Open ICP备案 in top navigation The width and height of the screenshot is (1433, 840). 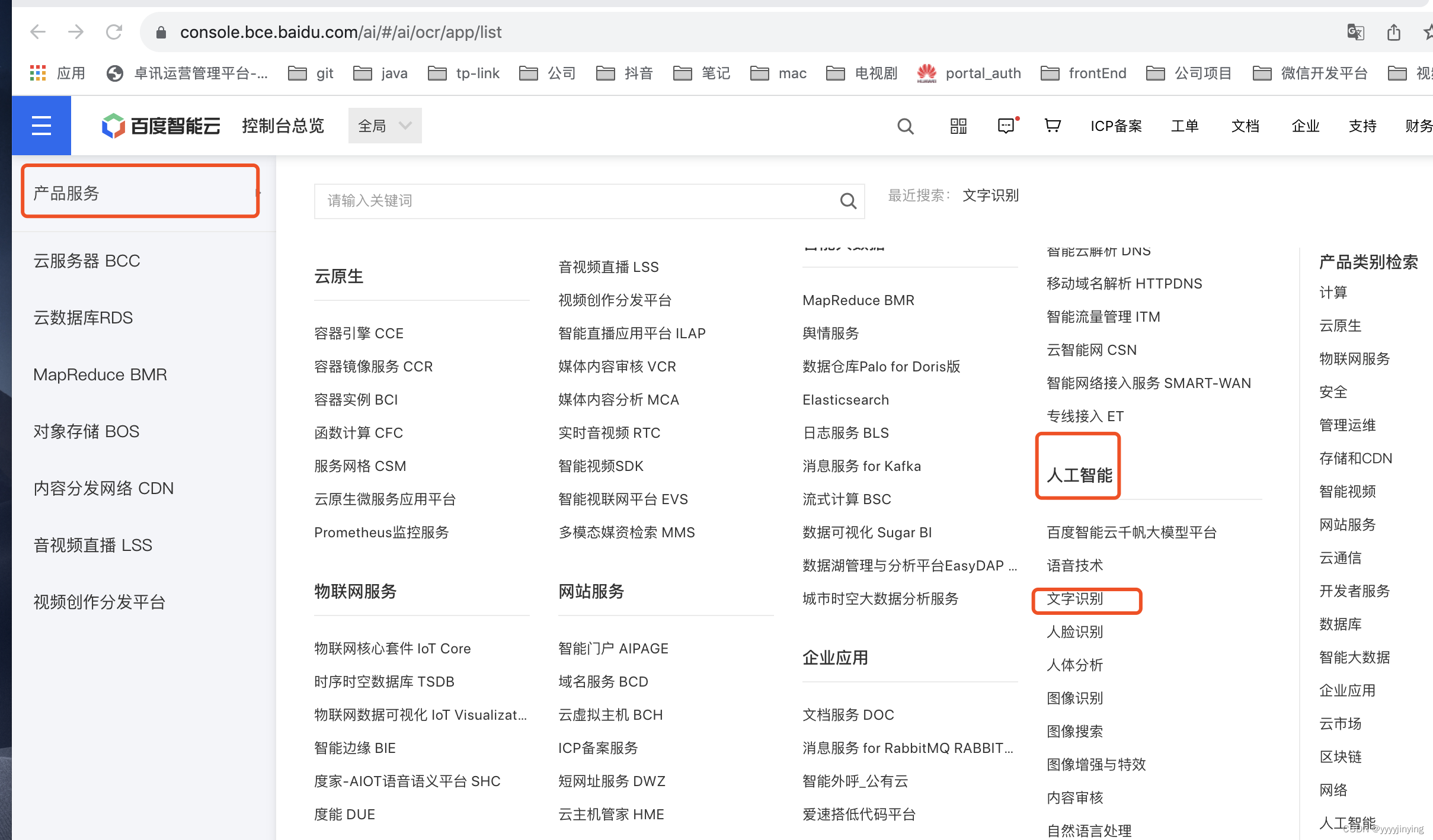coord(1116,126)
